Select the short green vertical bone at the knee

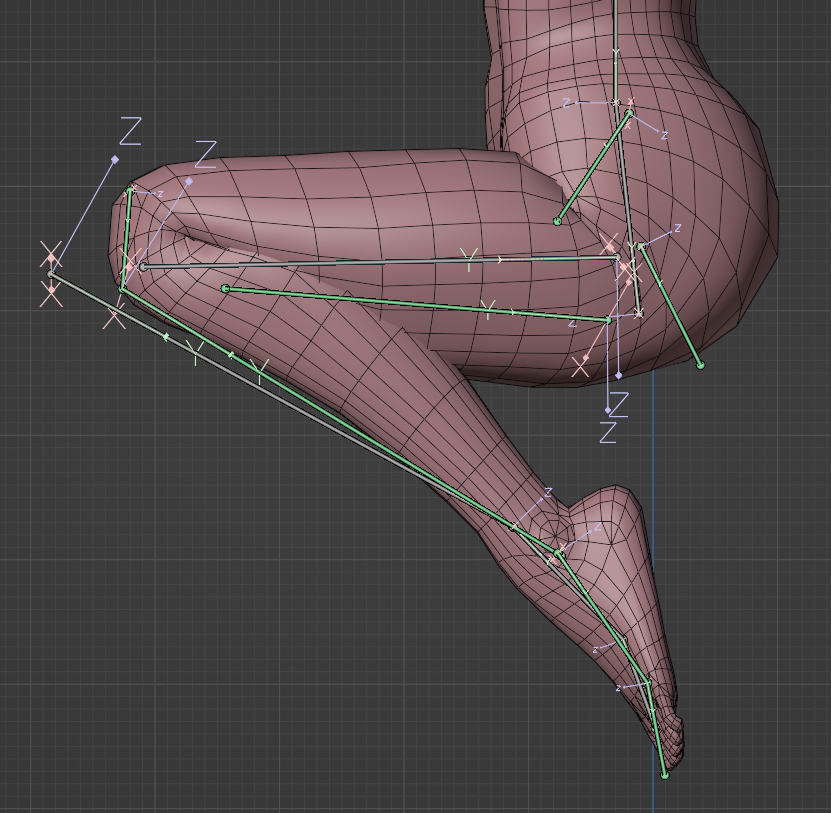pos(126,240)
